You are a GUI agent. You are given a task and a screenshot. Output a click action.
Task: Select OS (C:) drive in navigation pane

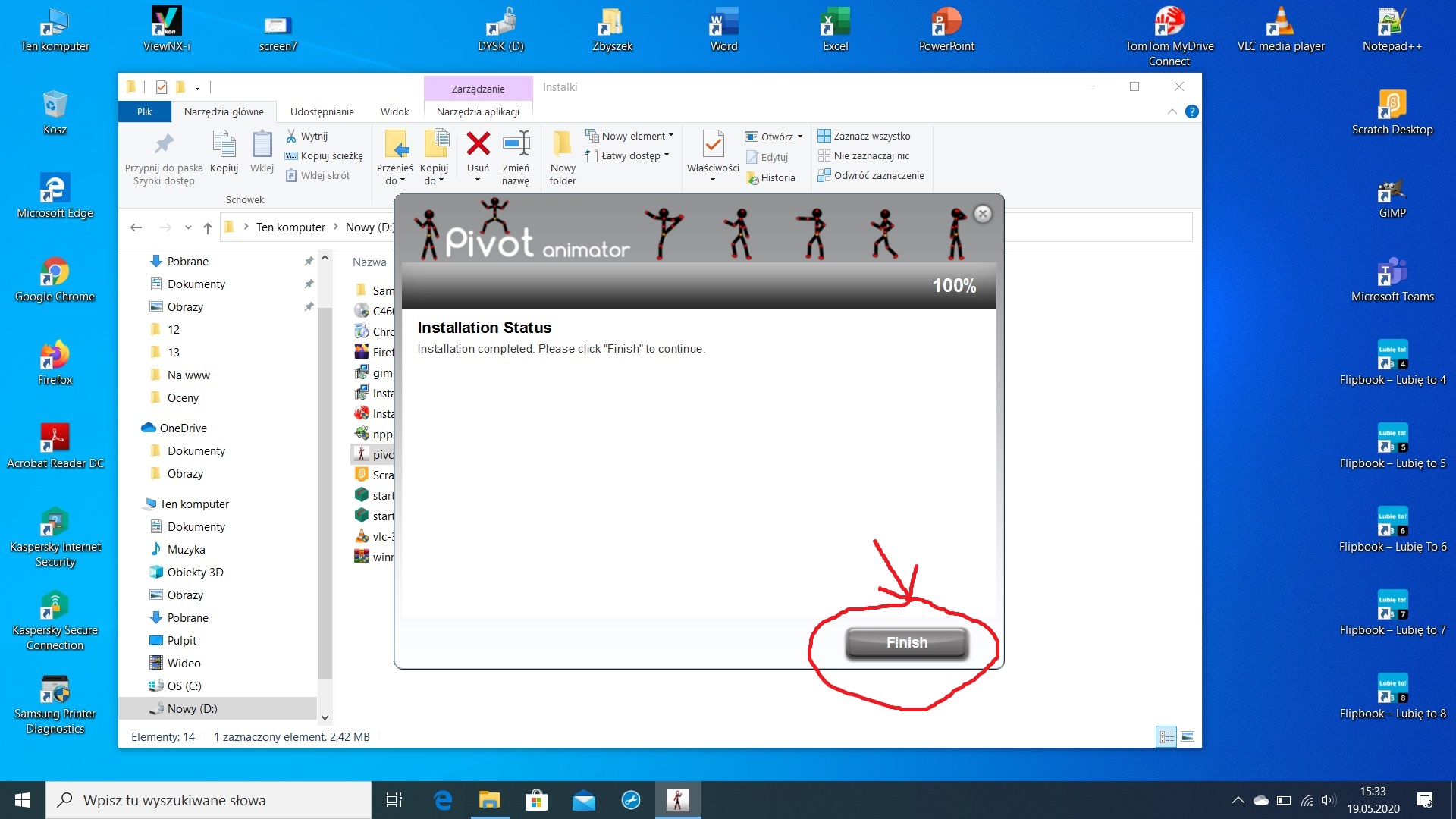pyautogui.click(x=184, y=686)
